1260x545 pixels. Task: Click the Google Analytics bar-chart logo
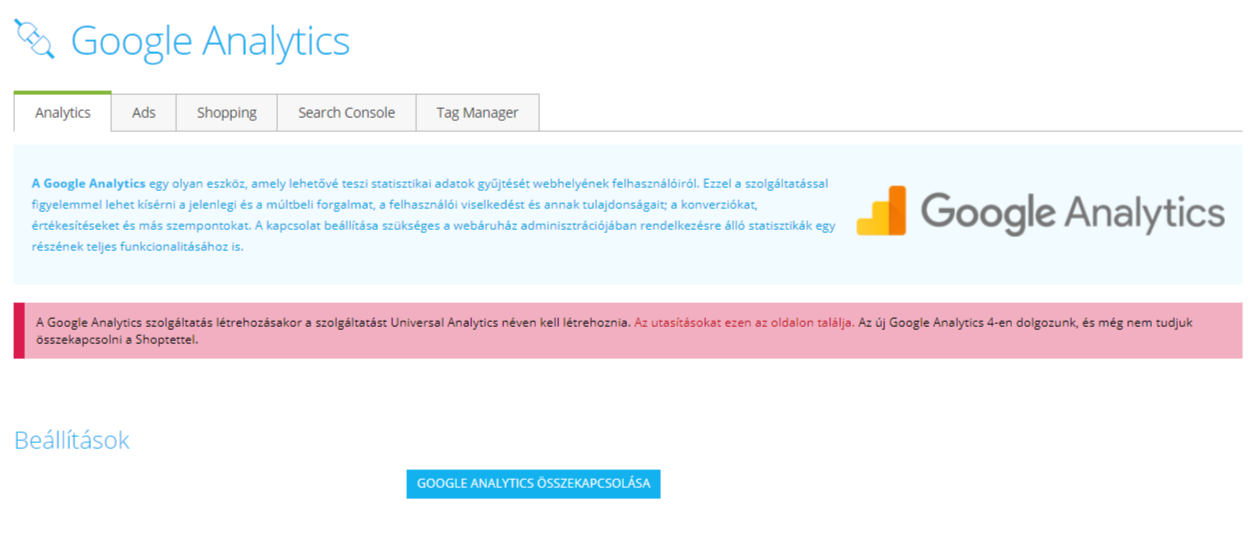pos(881,211)
